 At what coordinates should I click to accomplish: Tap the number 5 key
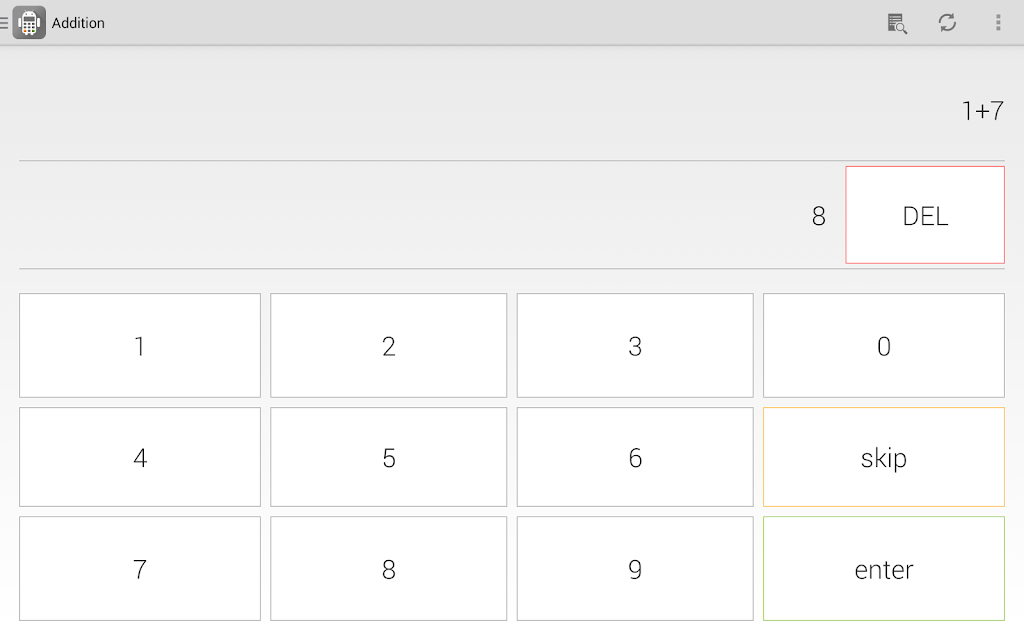tap(389, 457)
